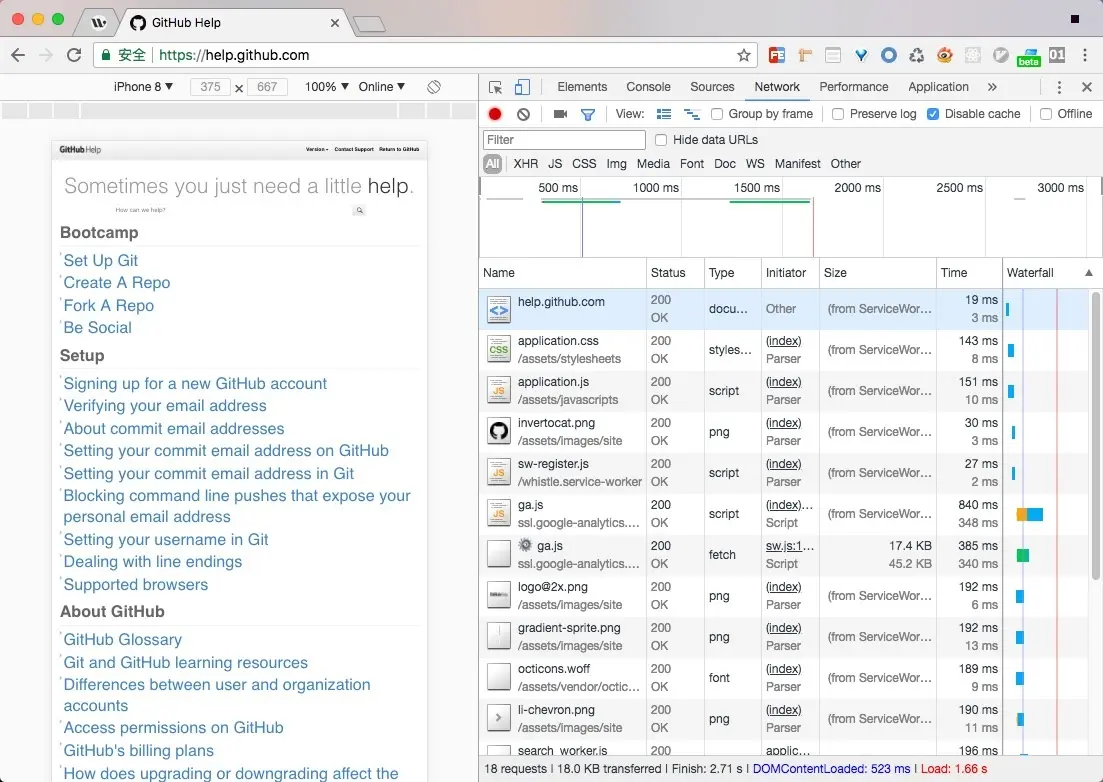Click in the network Filter input field

point(564,140)
